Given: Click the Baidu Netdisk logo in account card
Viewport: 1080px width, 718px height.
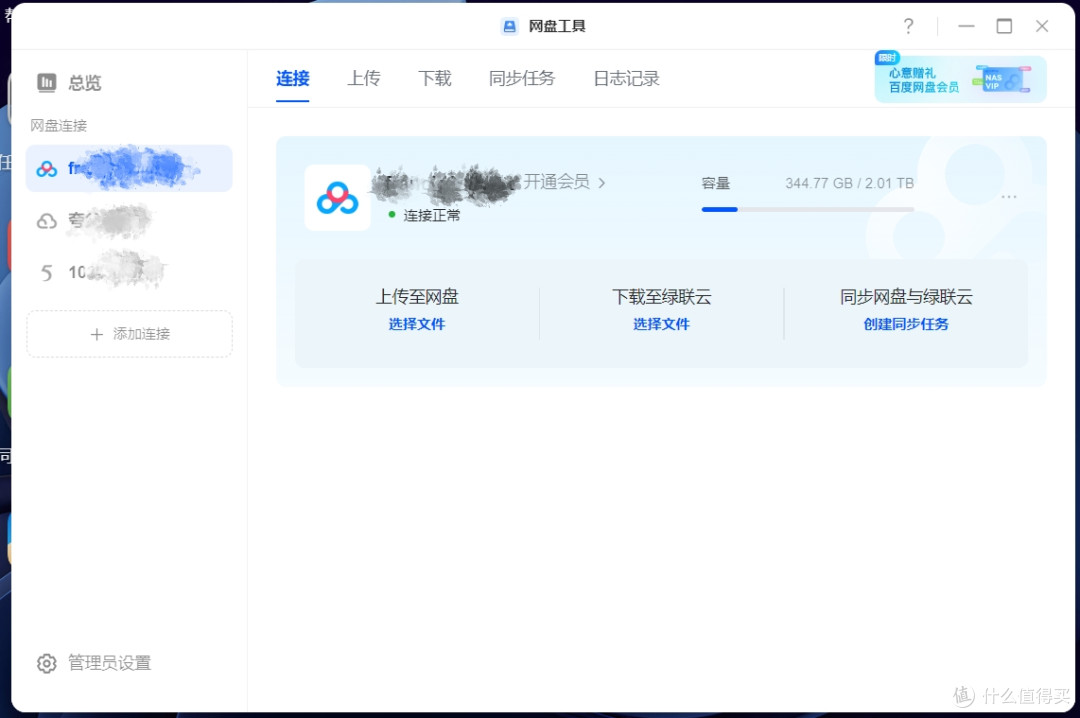Looking at the screenshot, I should click(338, 198).
